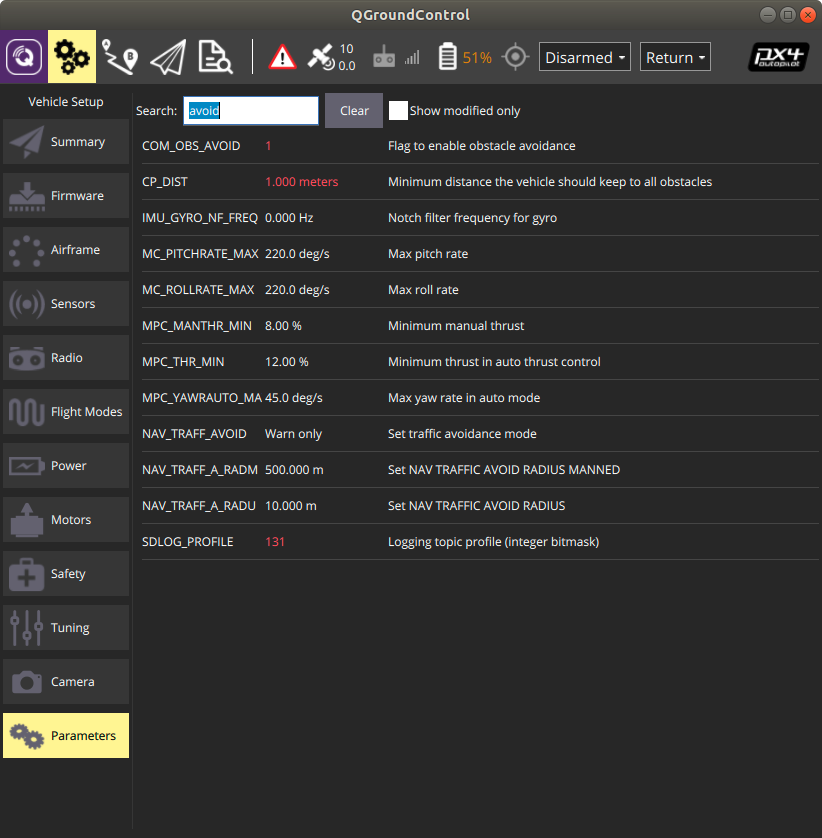Click the parameter Search input field
The image size is (822, 838).
[251, 111]
